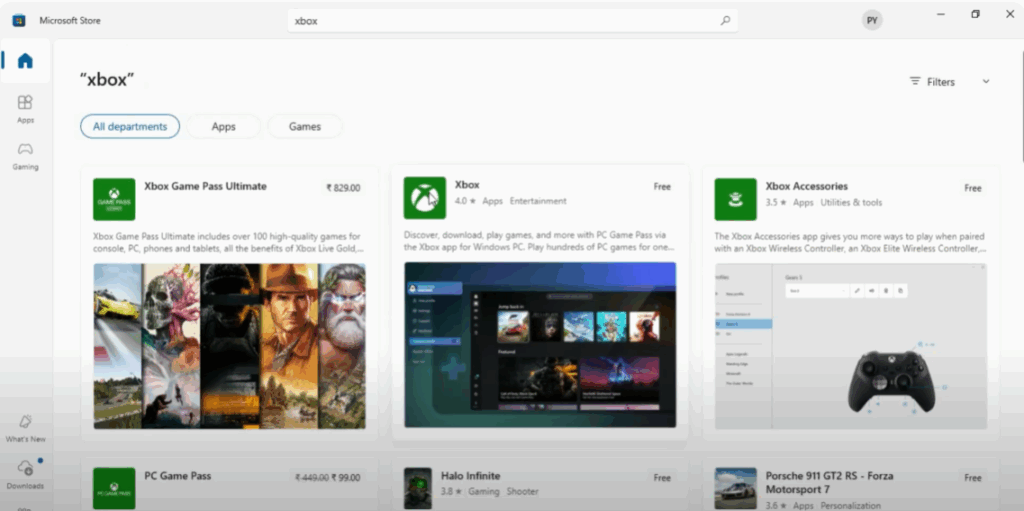Viewport: 1024px width, 511px height.
Task: Select the Games department filter
Action: click(305, 127)
